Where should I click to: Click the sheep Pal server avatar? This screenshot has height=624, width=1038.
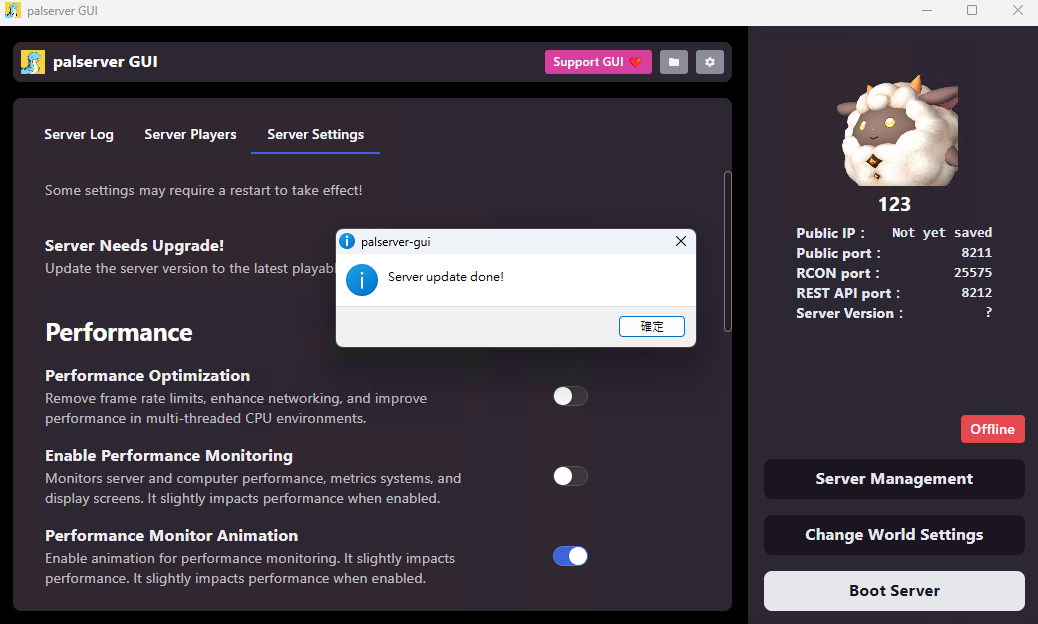(897, 130)
